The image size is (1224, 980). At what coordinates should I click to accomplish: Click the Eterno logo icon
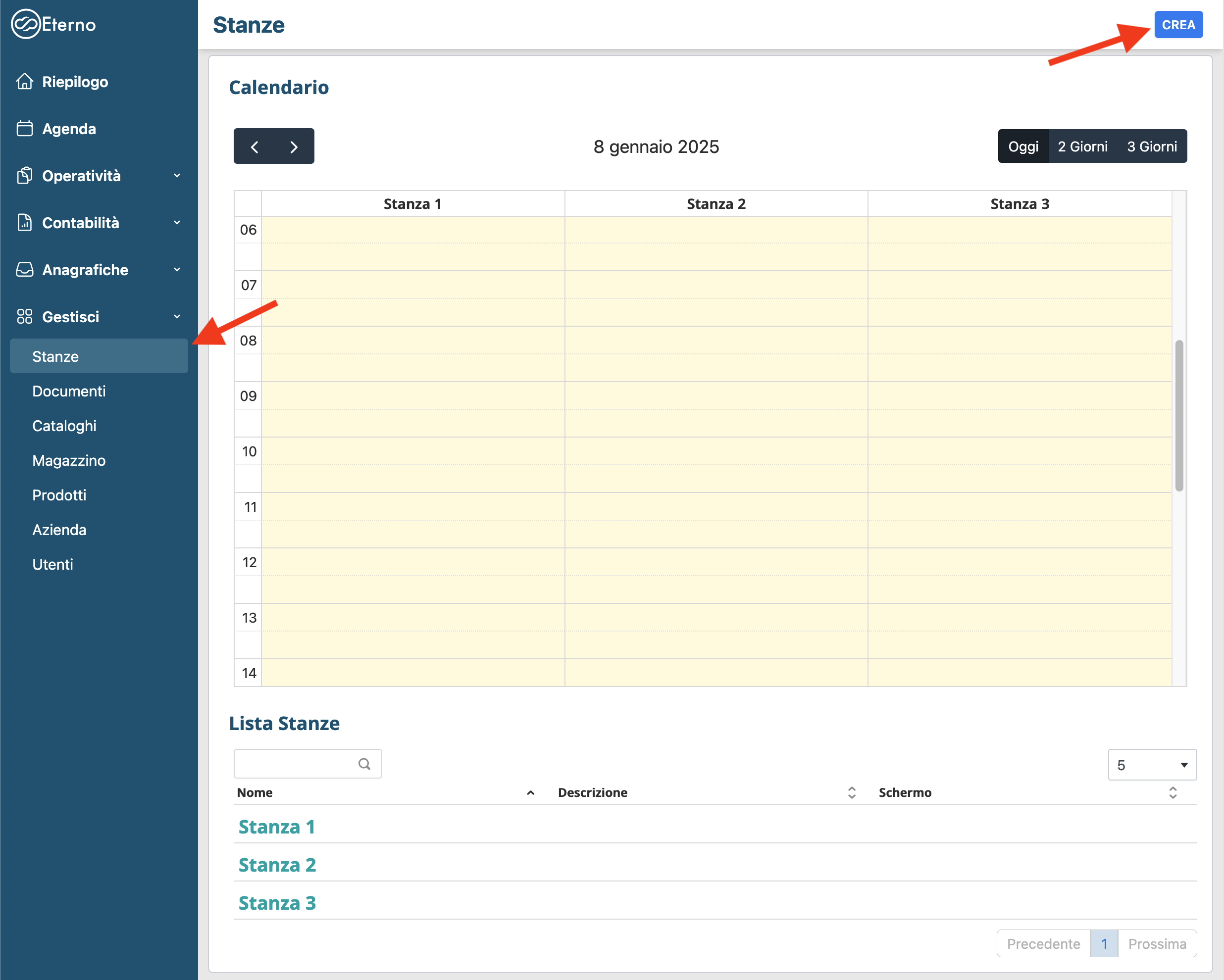(x=26, y=24)
